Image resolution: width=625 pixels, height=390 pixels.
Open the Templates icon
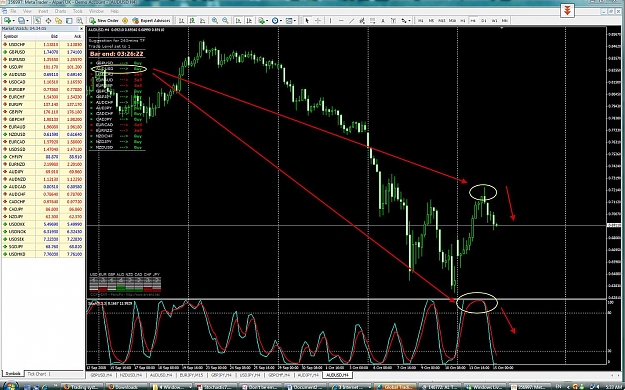289,20
